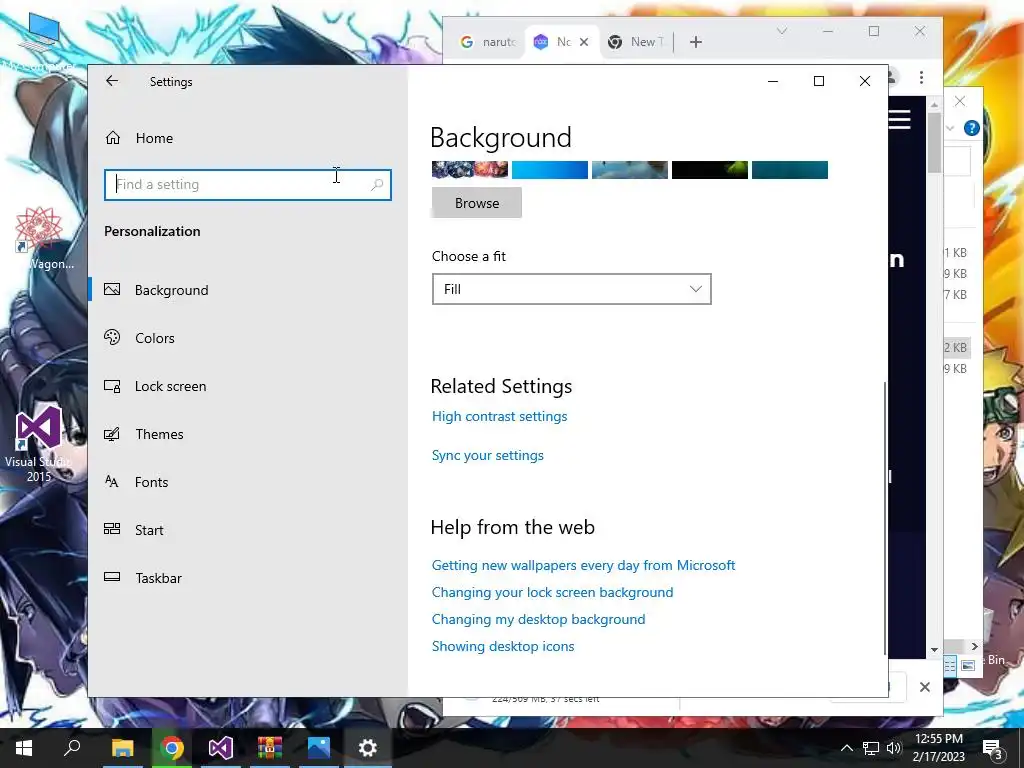
Task: Open the notification center icon
Action: pyautogui.click(x=993, y=748)
